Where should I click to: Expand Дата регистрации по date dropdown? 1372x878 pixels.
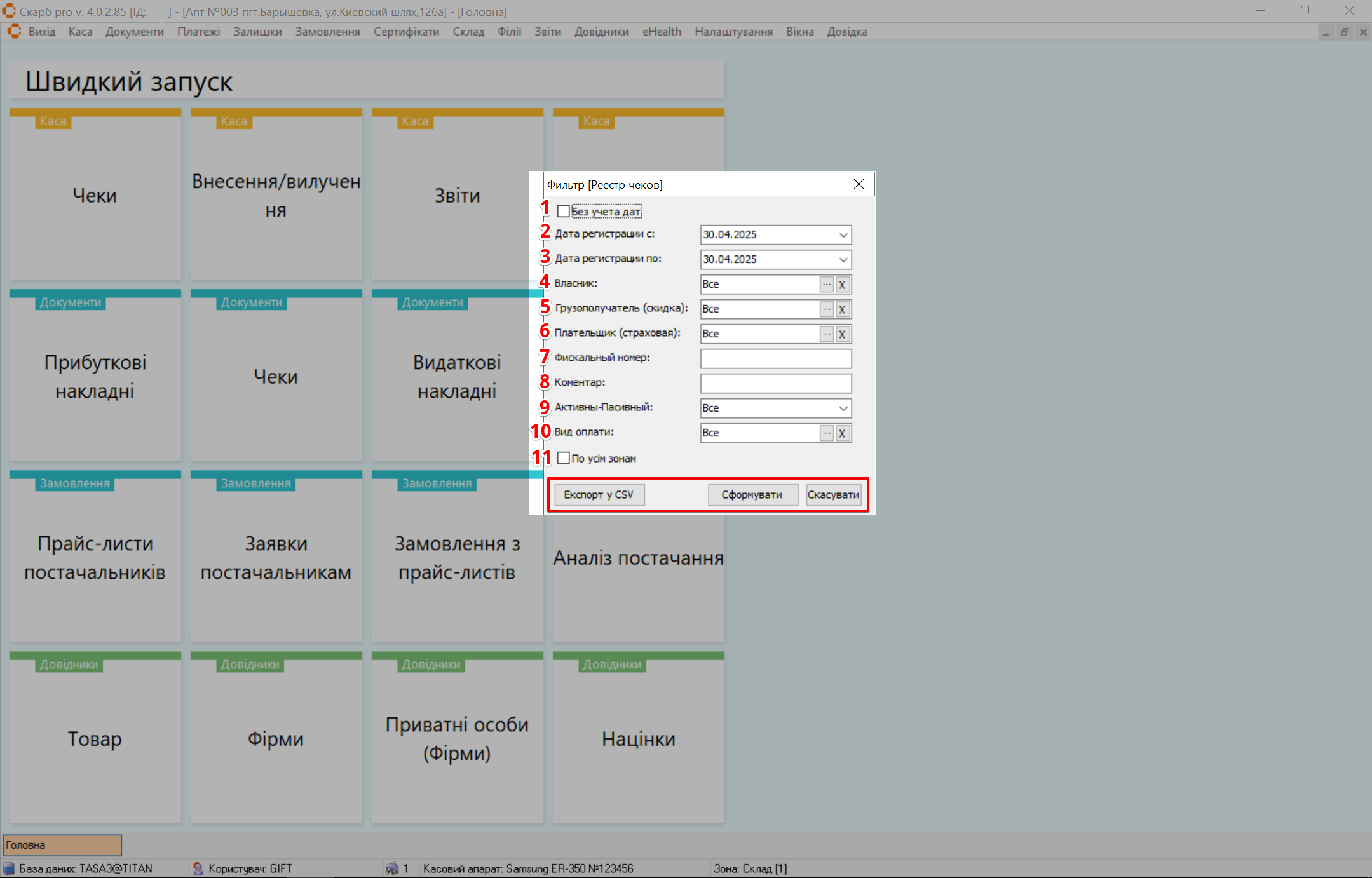click(x=843, y=260)
